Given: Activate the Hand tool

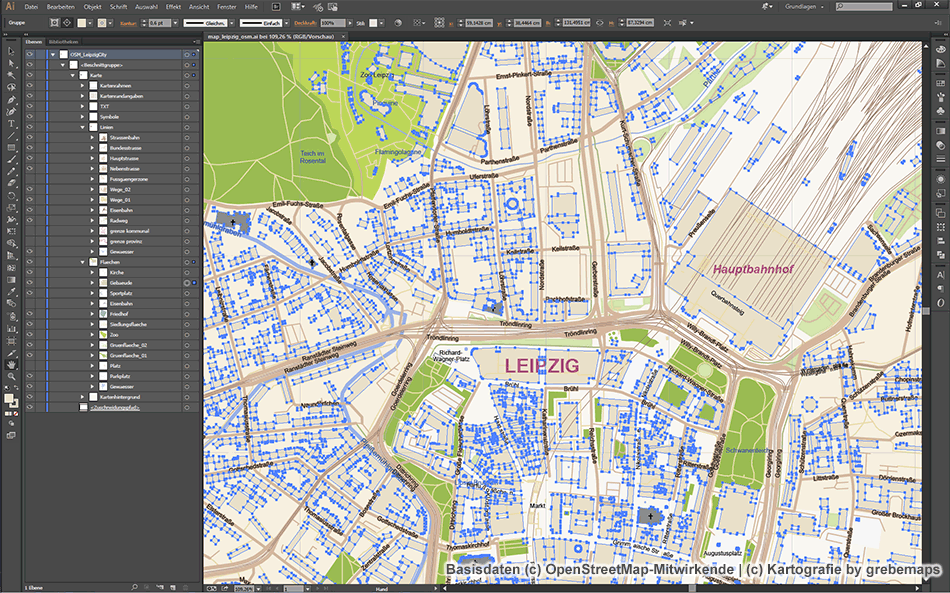Looking at the screenshot, I should click(x=12, y=364).
